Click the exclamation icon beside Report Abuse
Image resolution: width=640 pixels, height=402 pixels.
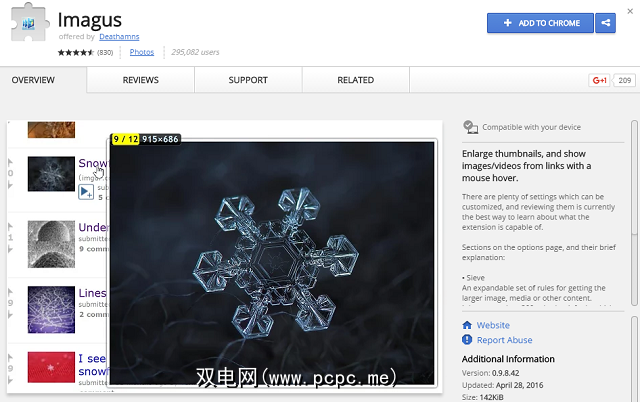pyautogui.click(x=467, y=340)
